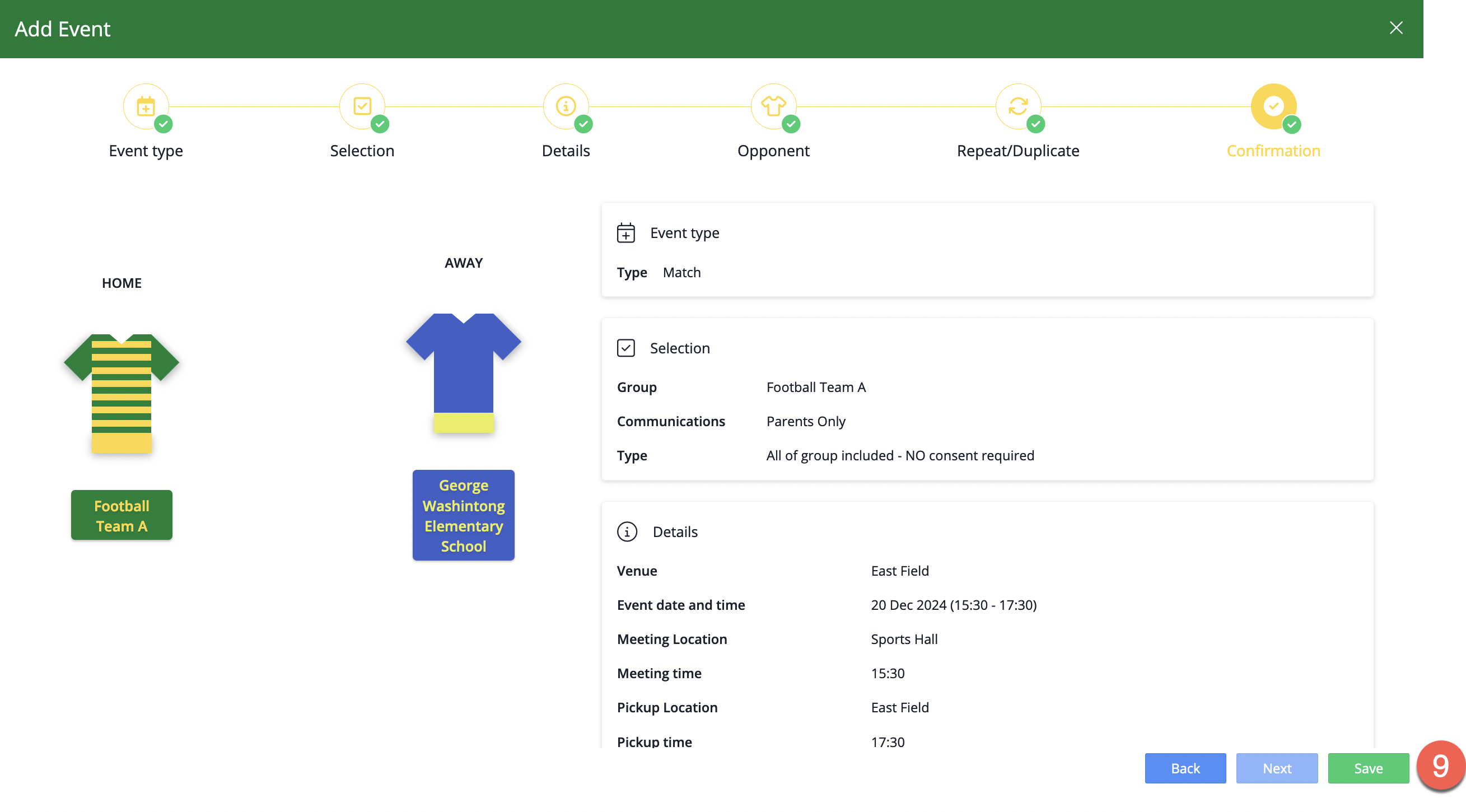
Task: Click the info icon in the Details card
Action: [x=627, y=531]
